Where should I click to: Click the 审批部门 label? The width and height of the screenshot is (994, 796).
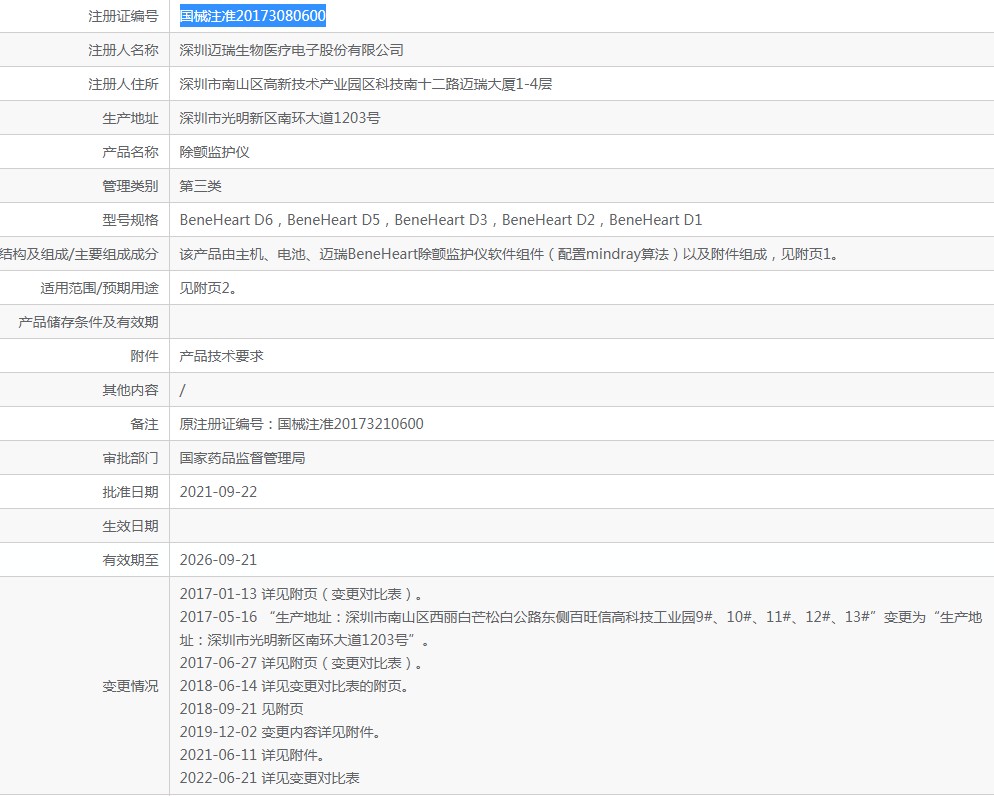(130, 458)
